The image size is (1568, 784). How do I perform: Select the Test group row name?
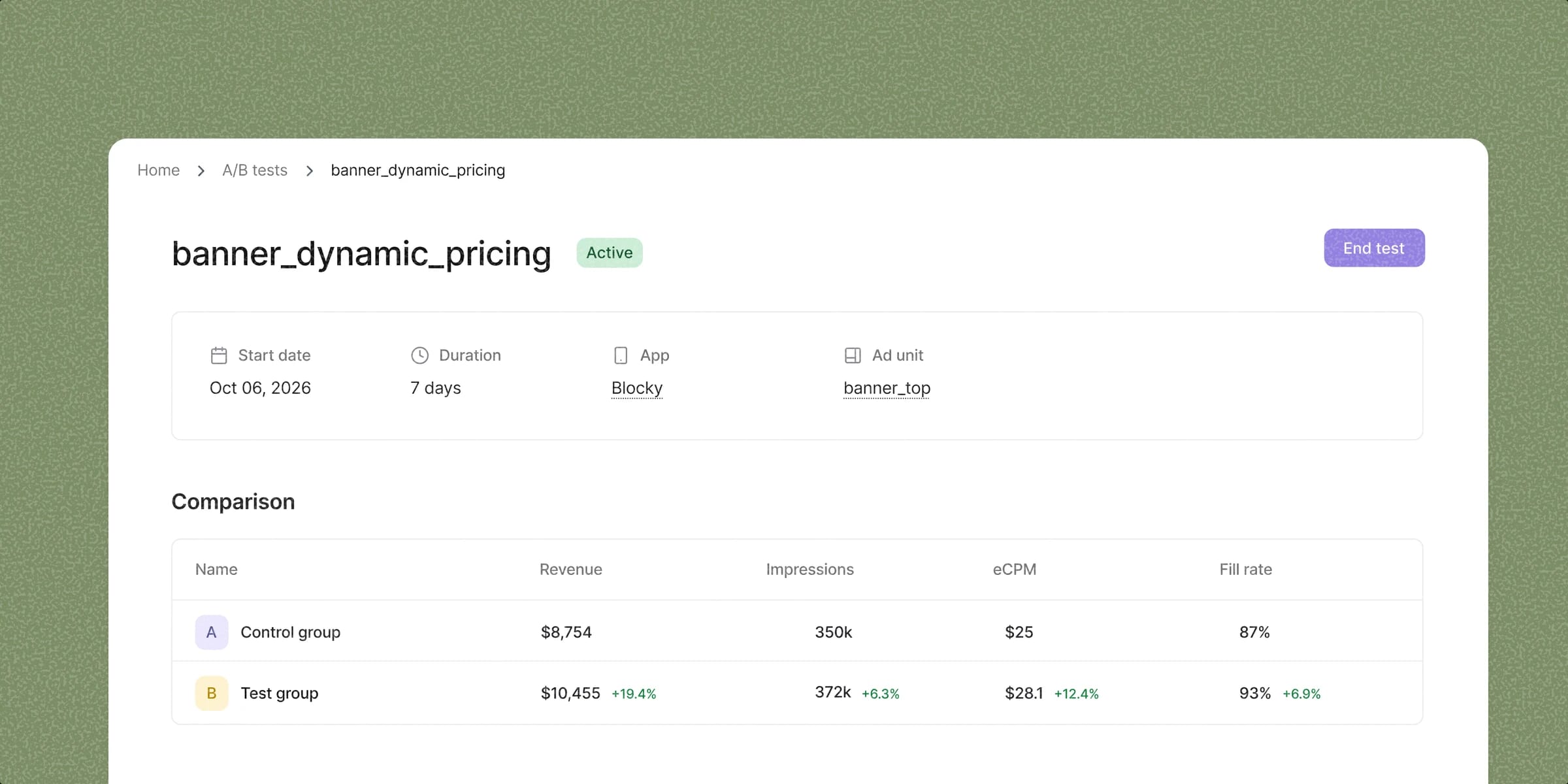[280, 693]
